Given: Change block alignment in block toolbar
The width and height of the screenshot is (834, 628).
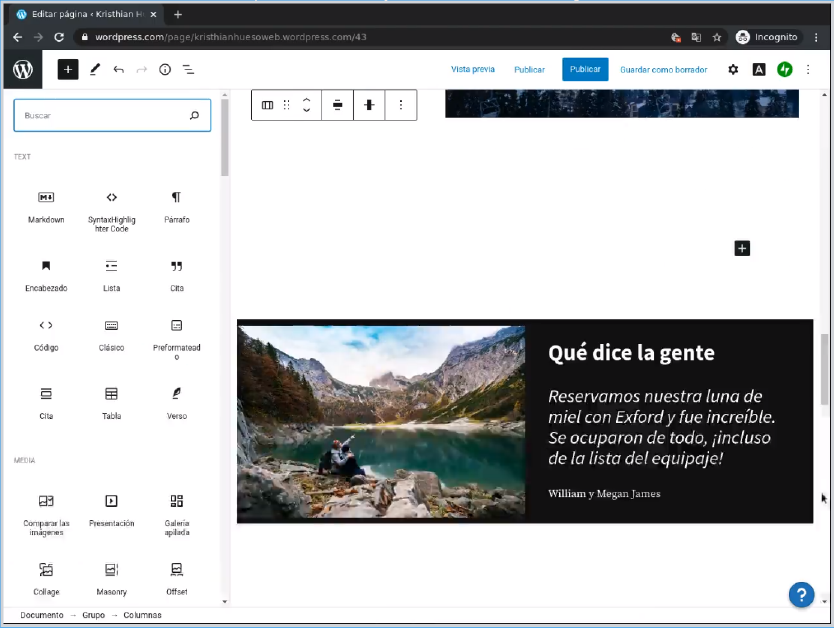Looking at the screenshot, I should click(x=337, y=105).
